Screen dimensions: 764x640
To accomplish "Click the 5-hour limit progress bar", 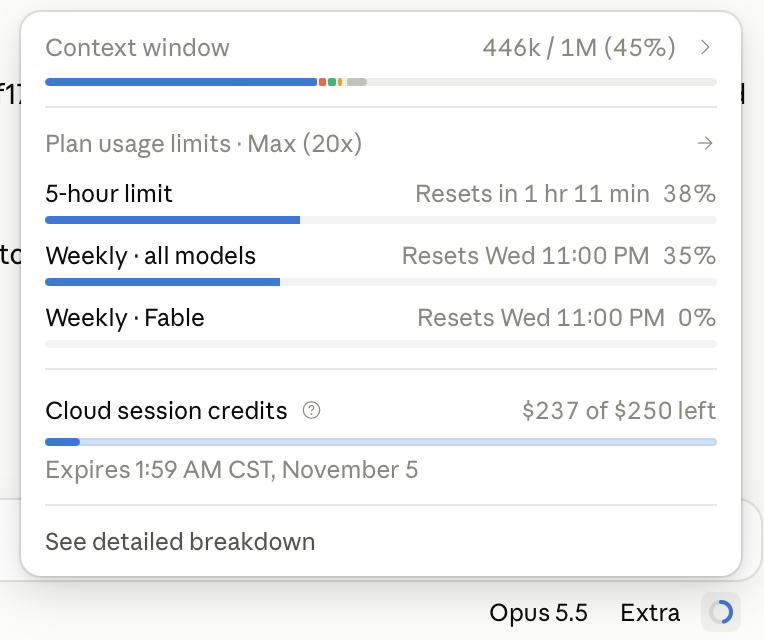I will point(381,220).
